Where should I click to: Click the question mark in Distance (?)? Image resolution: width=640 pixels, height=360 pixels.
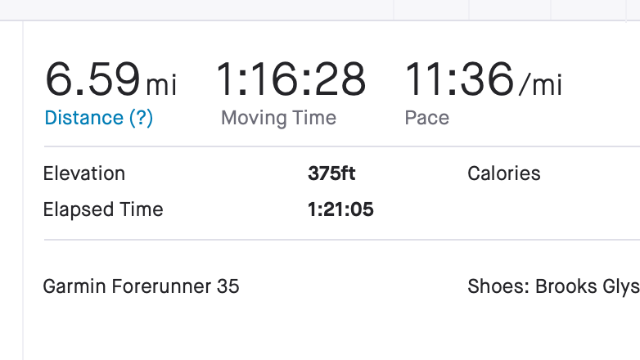141,118
